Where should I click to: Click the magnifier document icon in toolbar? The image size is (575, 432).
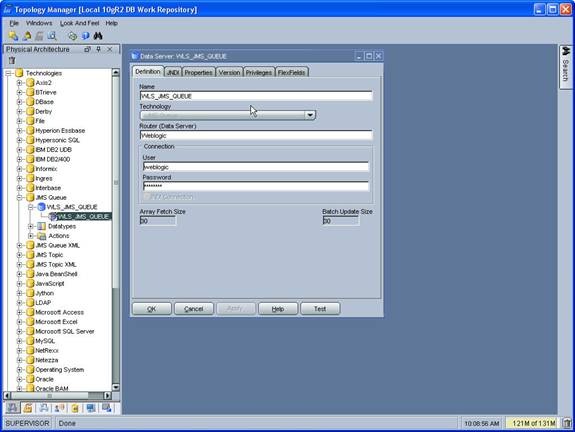tap(52, 36)
